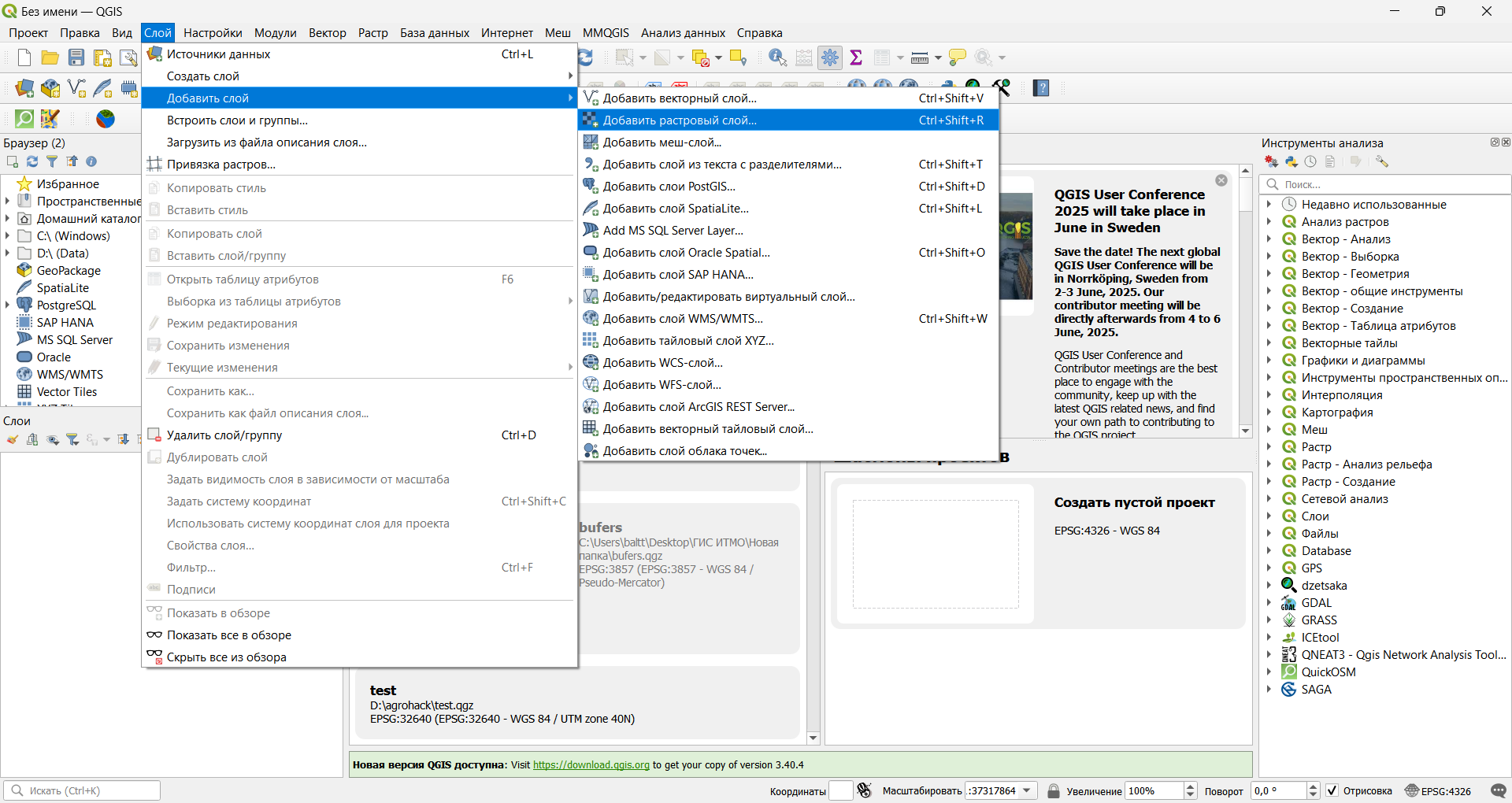This screenshot has width=1512, height=803.
Task: Click EPSG:4326 project CRS button
Action: pyautogui.click(x=1438, y=790)
